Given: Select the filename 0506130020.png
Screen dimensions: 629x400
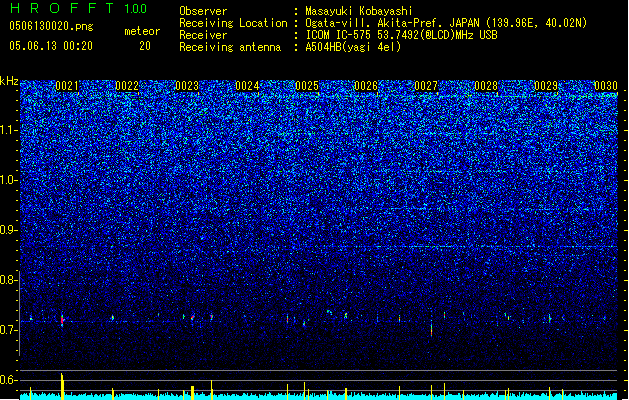Looking at the screenshot, I should point(51,27).
